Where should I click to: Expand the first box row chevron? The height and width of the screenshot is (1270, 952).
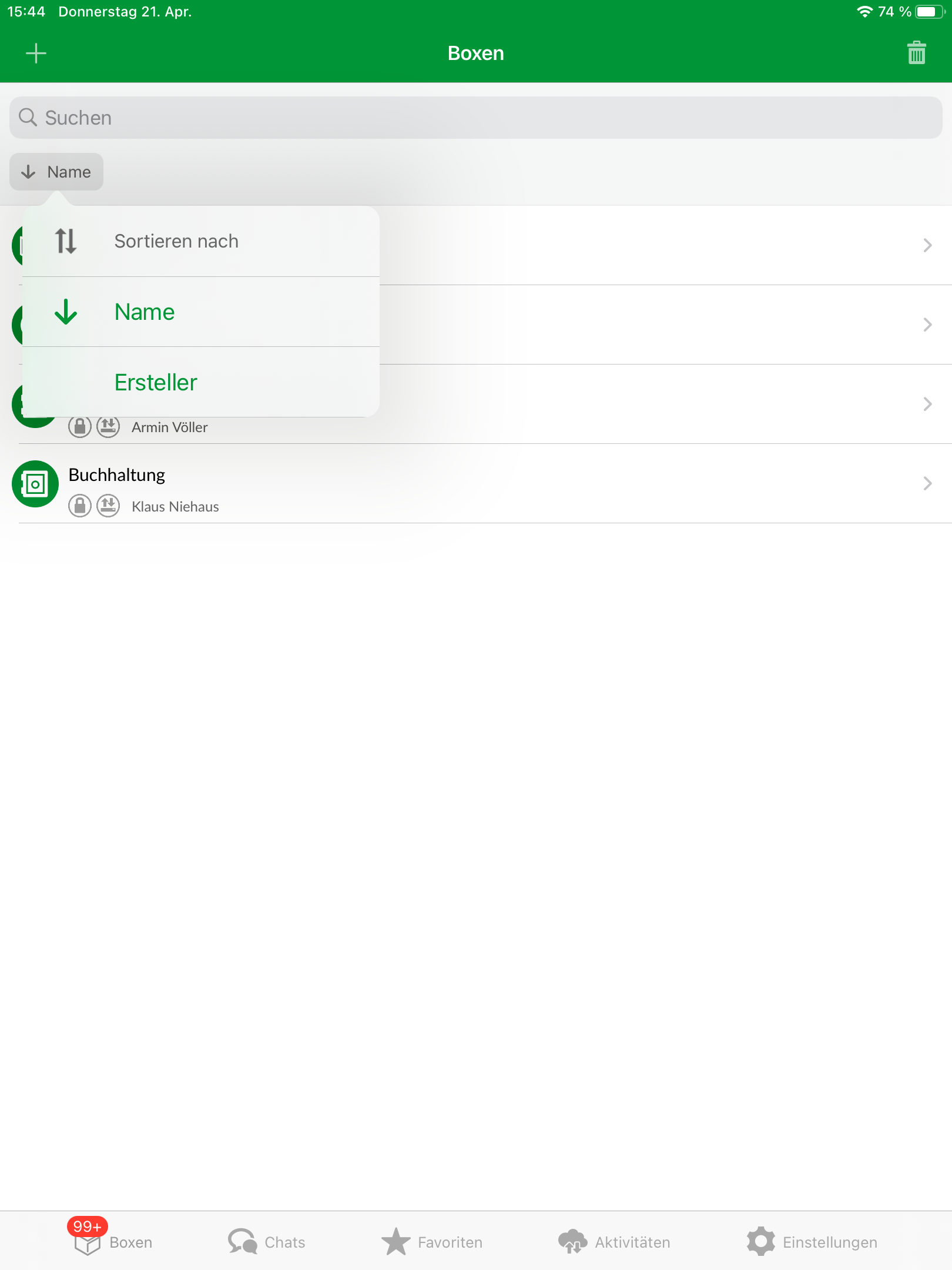coord(927,245)
